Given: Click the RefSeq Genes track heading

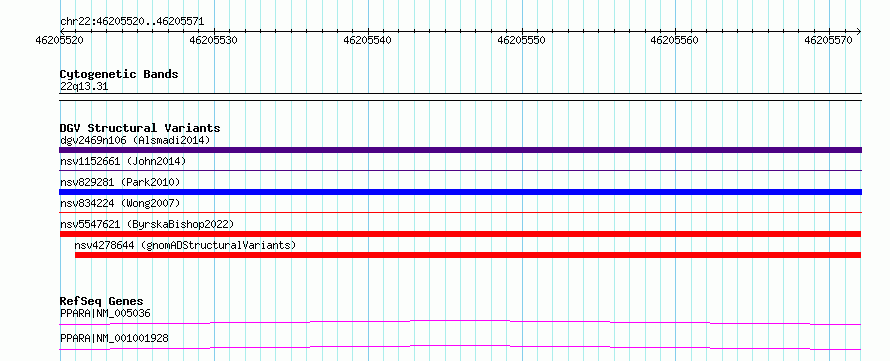Looking at the screenshot, I should [102, 301].
